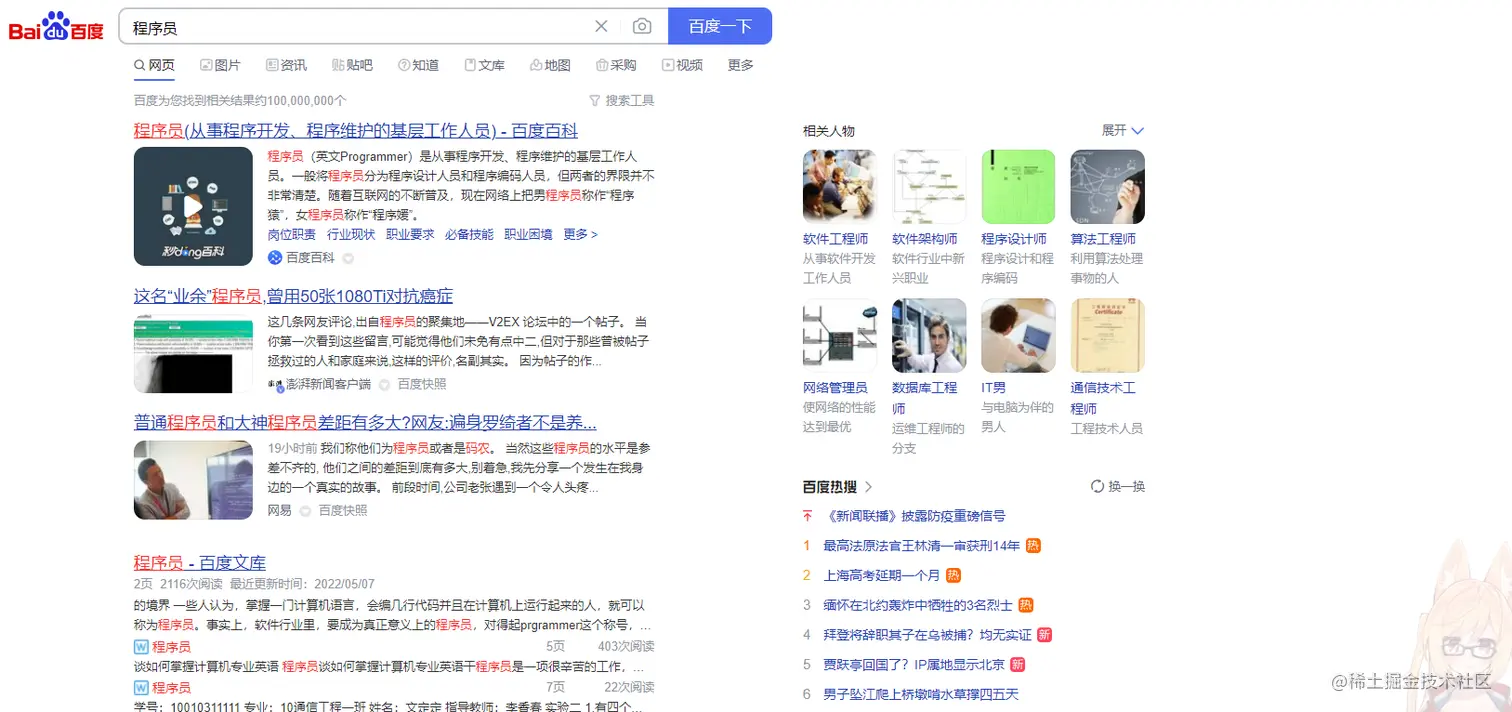The image size is (1512, 712).
Task: Click 澎湃新闻客户端 source label
Action: tap(328, 384)
